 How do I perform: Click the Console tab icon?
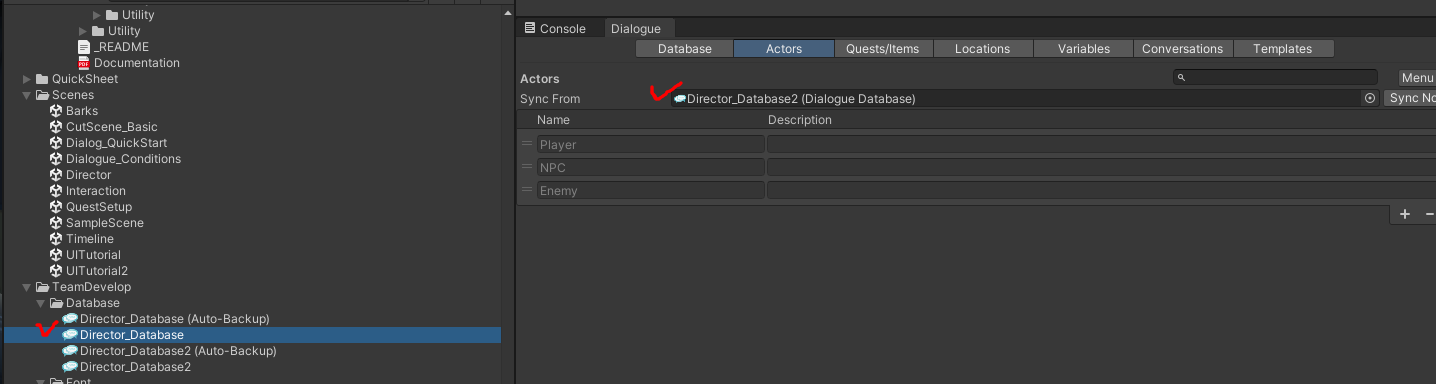[x=530, y=28]
